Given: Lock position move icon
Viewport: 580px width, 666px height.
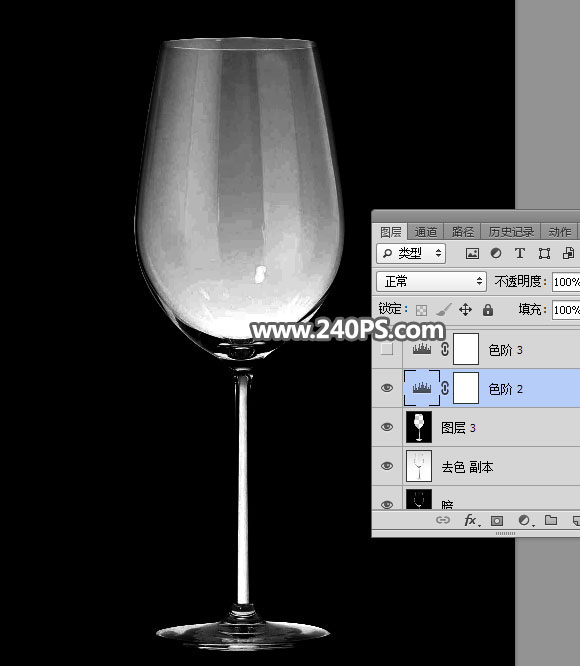Looking at the screenshot, I should click(465, 310).
